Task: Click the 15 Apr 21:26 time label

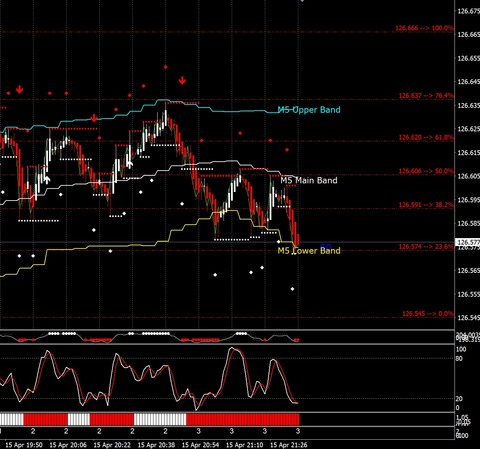Action: tap(288, 445)
